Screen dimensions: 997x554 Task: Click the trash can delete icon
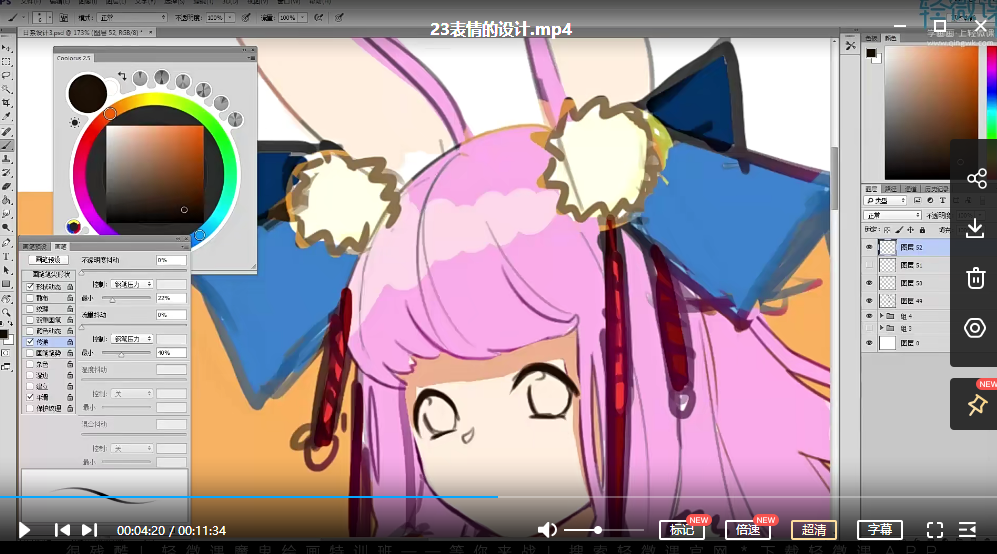coord(976,278)
